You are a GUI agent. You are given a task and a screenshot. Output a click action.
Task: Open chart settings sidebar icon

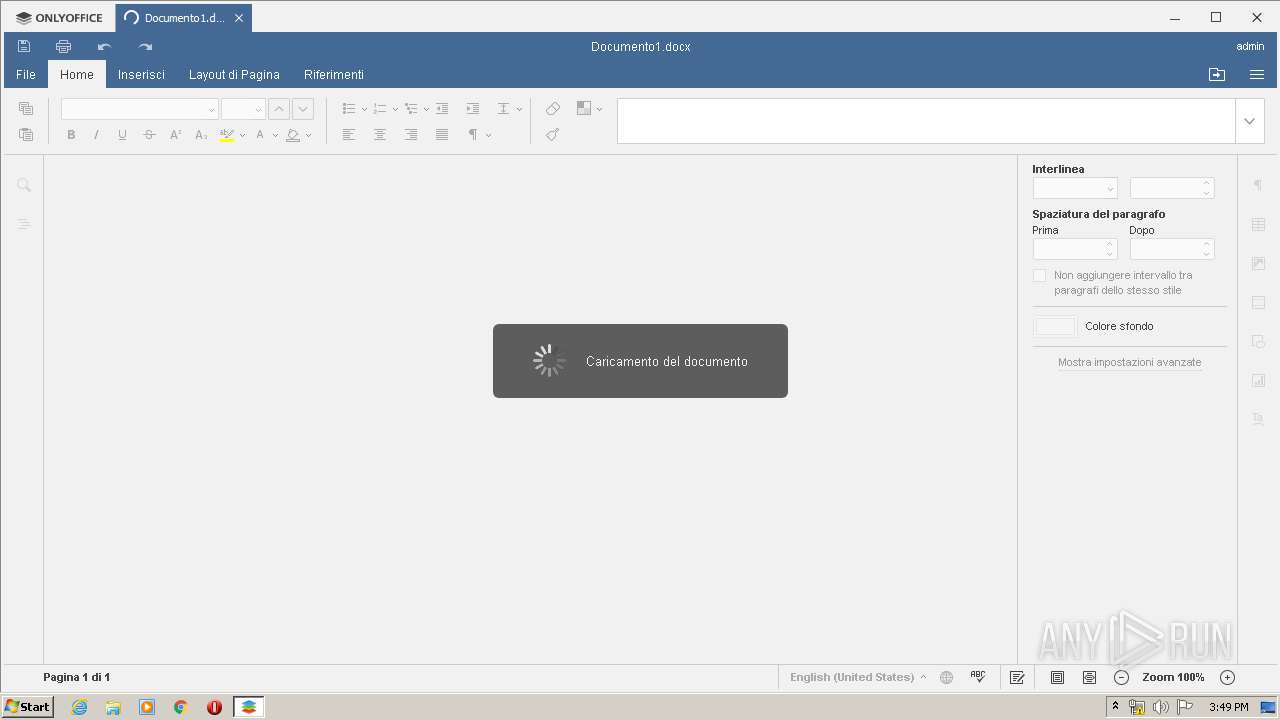[1259, 380]
